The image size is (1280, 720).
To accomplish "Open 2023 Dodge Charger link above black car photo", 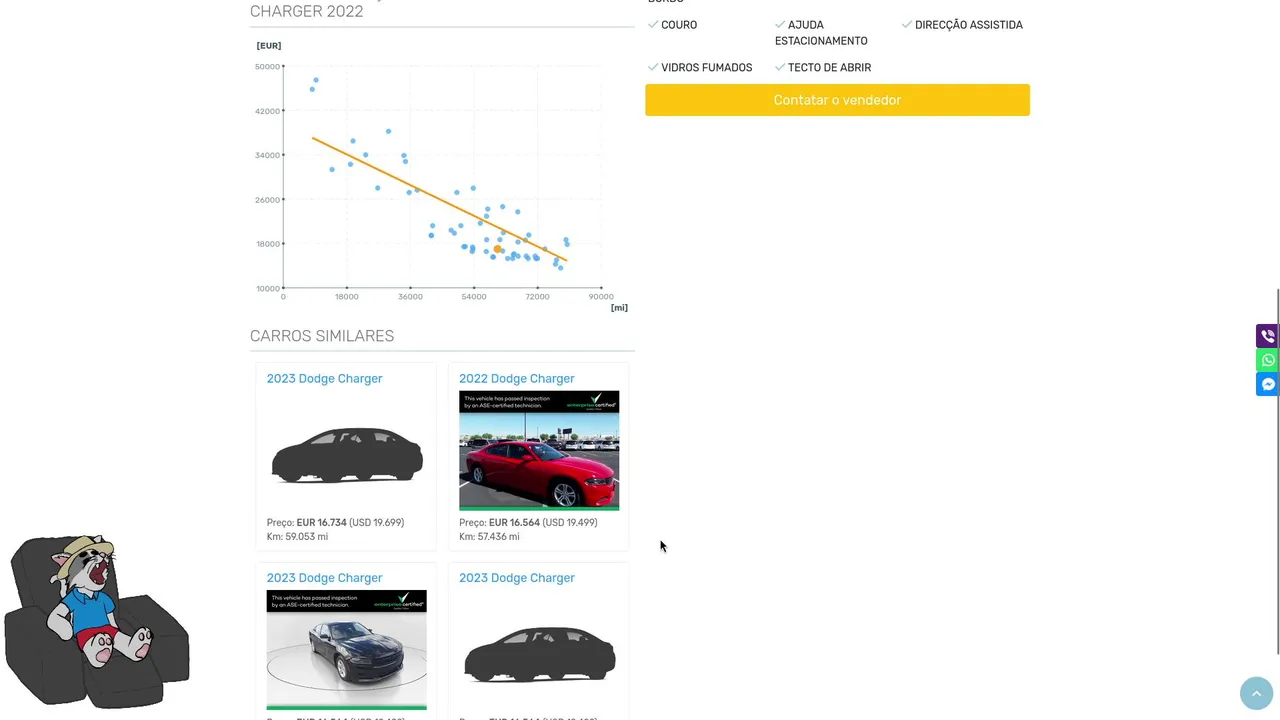I will pos(324,578).
